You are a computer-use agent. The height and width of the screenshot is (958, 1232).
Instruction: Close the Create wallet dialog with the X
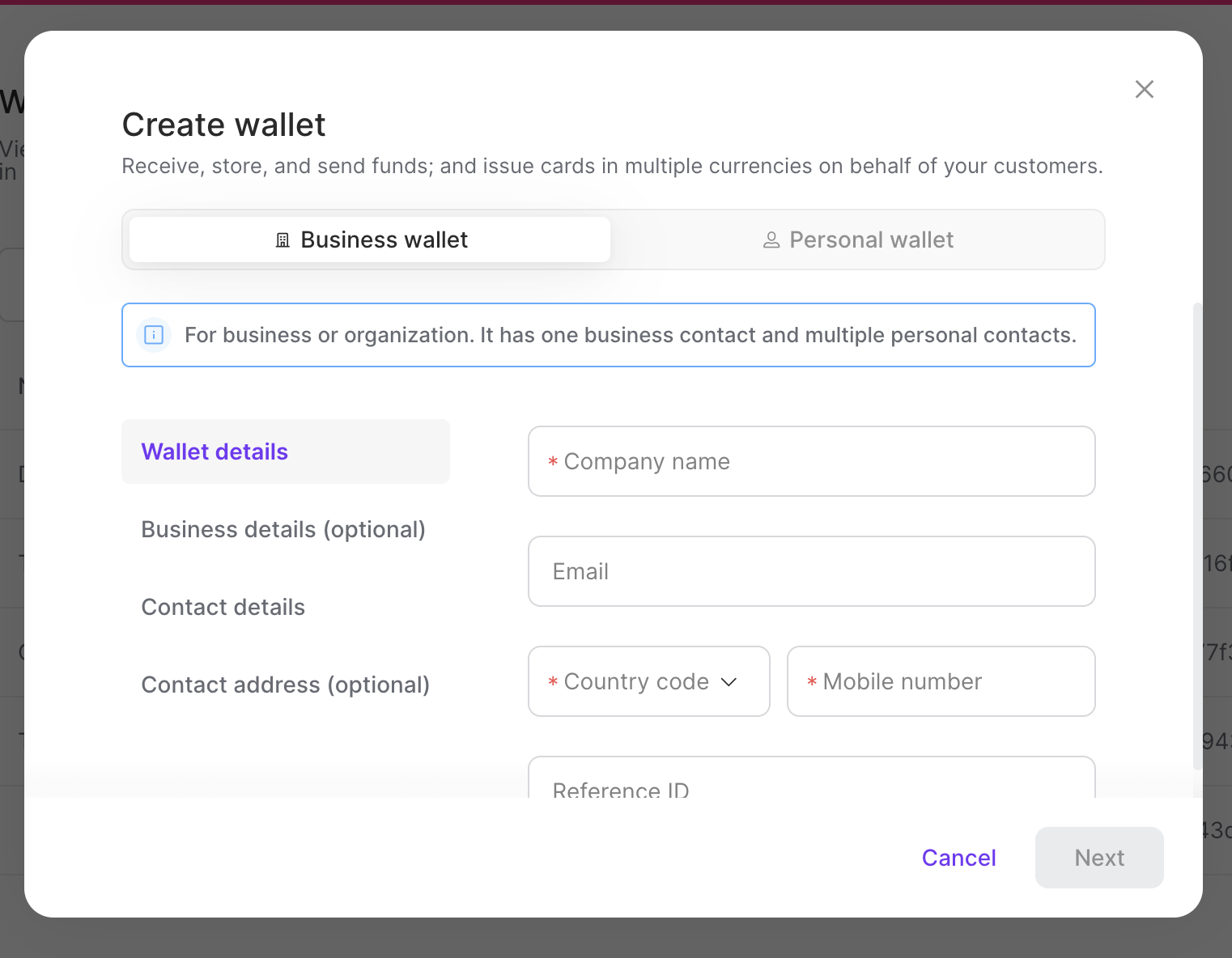click(1144, 89)
